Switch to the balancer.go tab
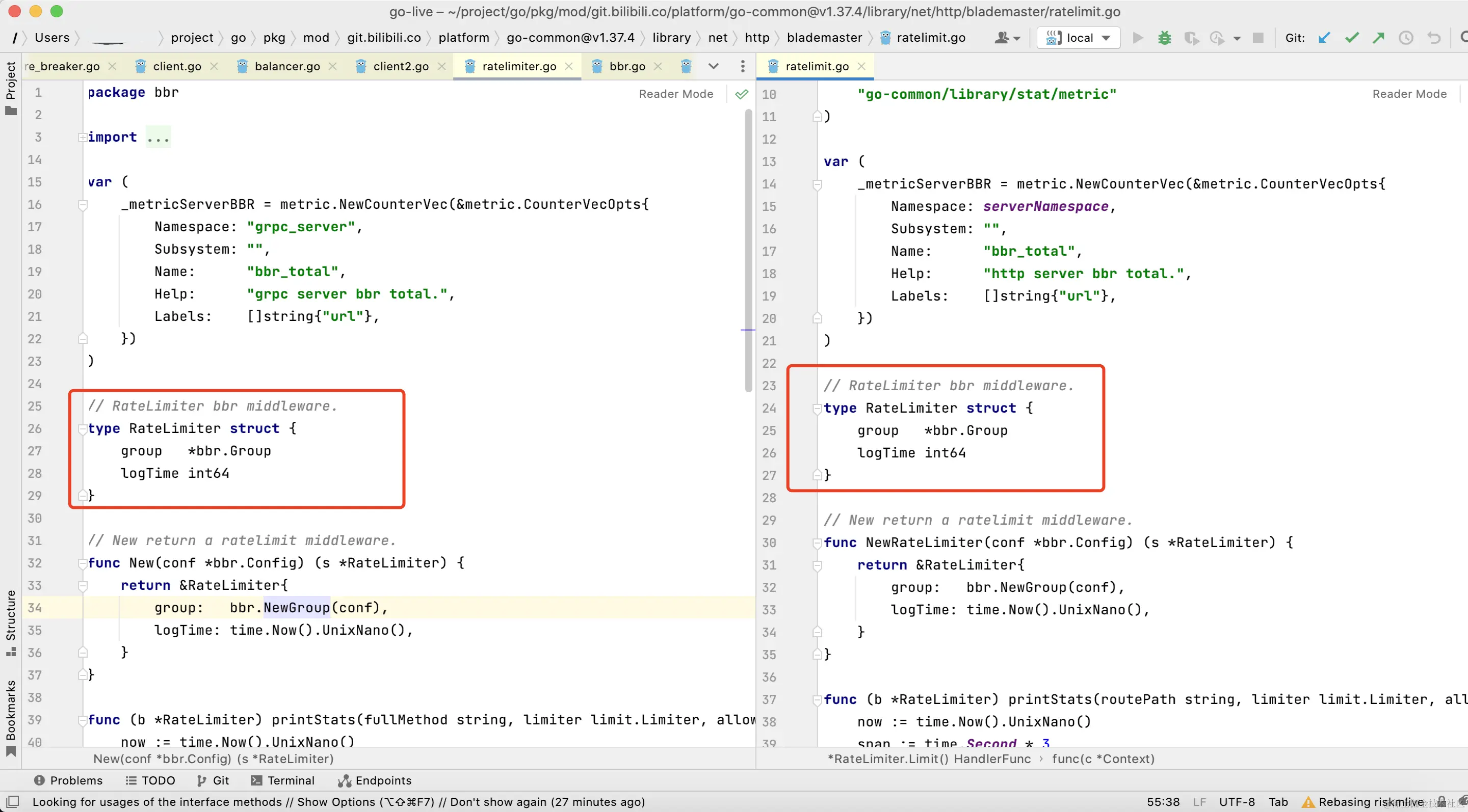The height and width of the screenshot is (812, 1468). pos(286,66)
